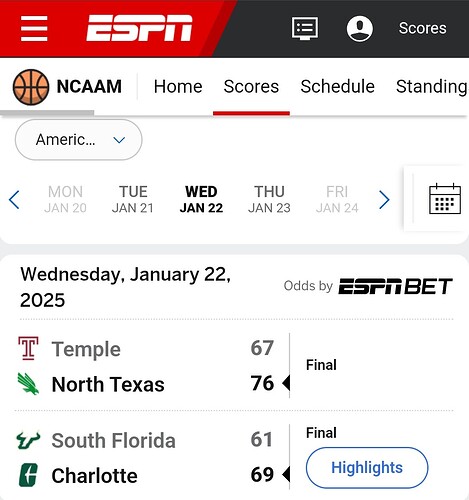The width and height of the screenshot is (469, 500).
Task: Click the Charlotte team logo
Action: click(x=28, y=475)
